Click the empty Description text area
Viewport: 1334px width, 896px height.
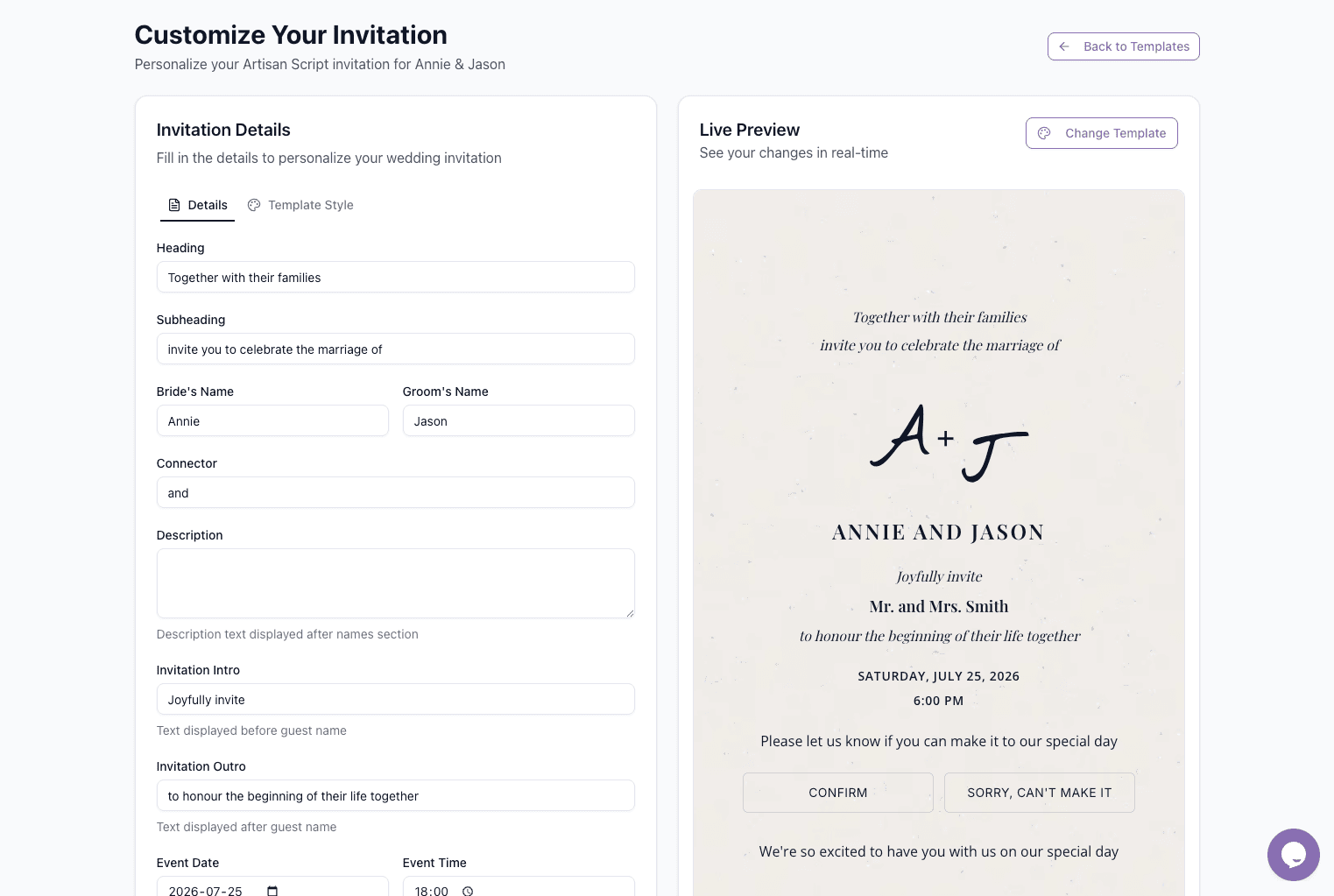pos(395,582)
